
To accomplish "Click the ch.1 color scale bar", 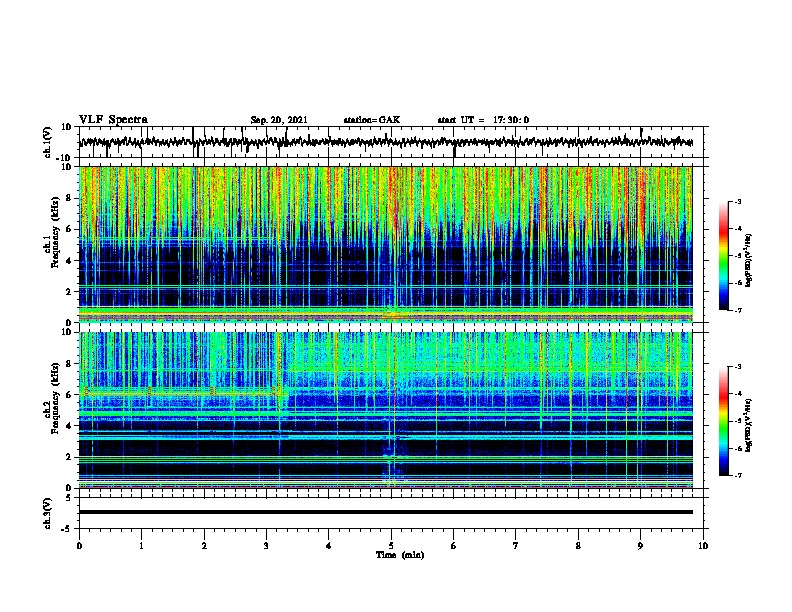I will [724, 256].
